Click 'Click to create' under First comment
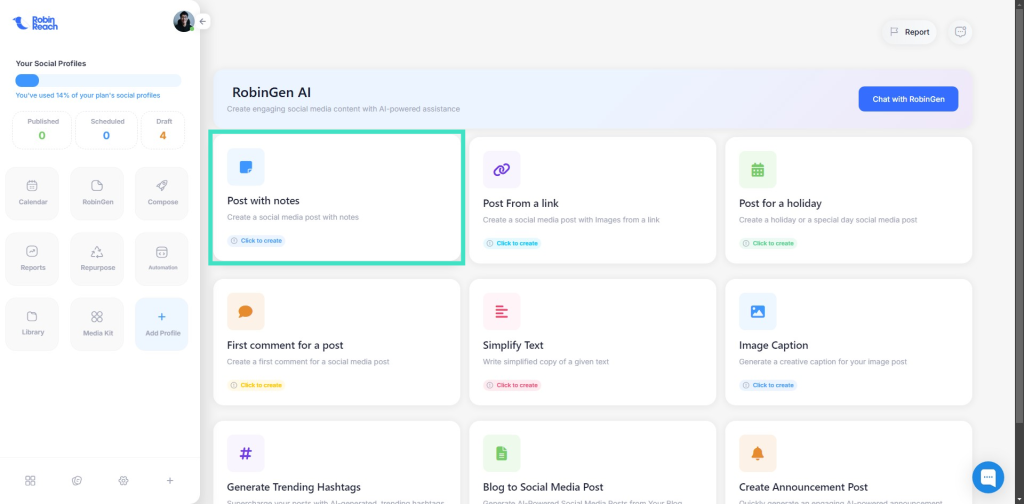This screenshot has width=1024, height=504. pyautogui.click(x=256, y=385)
